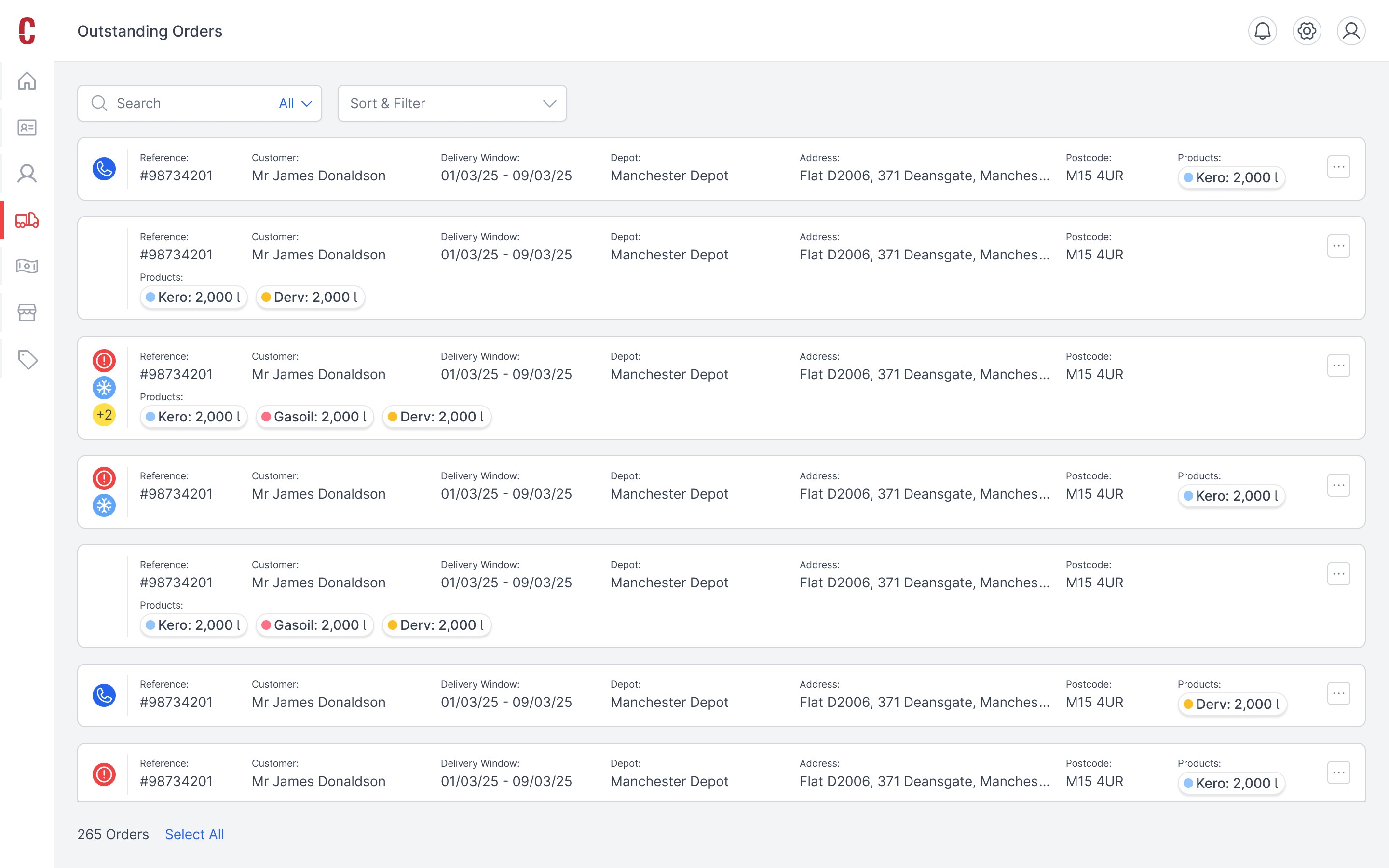Image resolution: width=1389 pixels, height=868 pixels.
Task: Select the red delivery truck sidebar icon
Action: click(x=27, y=220)
